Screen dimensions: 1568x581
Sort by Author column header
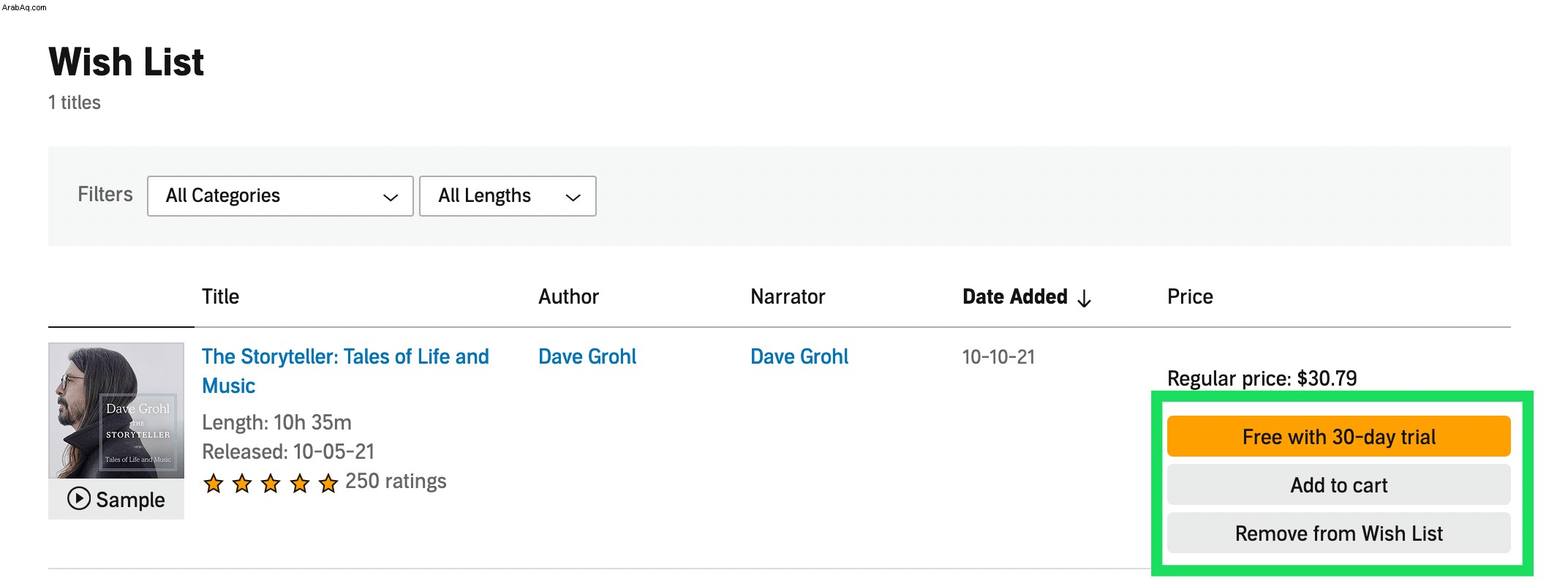(568, 296)
